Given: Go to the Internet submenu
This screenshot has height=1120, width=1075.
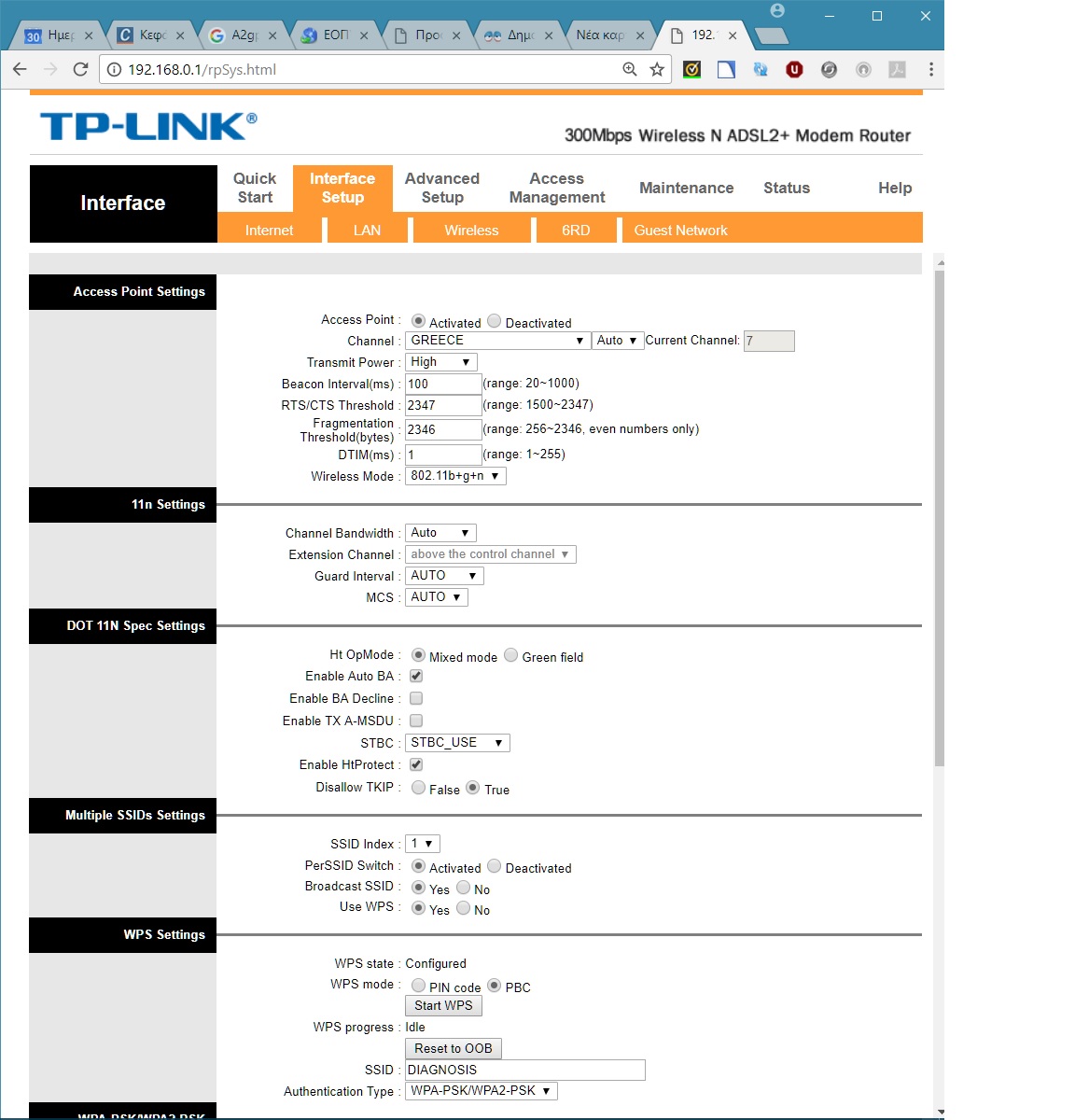Looking at the screenshot, I should click(269, 230).
